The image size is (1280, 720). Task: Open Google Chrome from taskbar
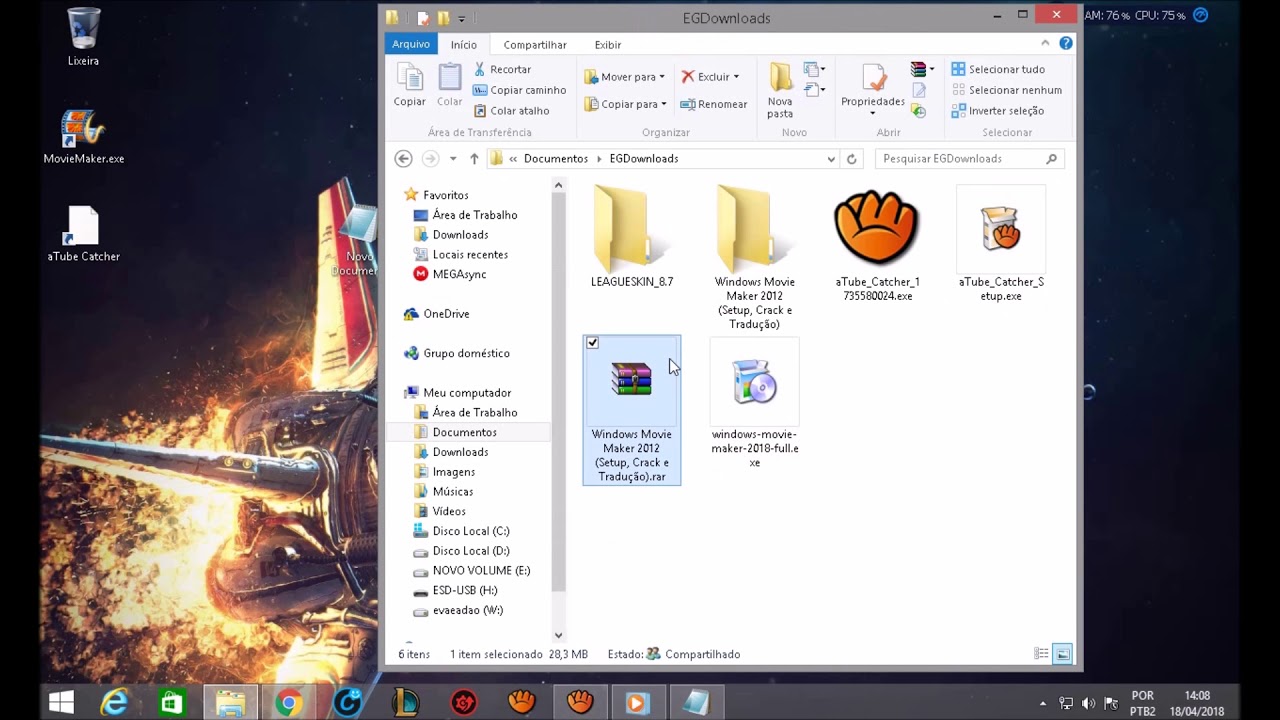(289, 703)
